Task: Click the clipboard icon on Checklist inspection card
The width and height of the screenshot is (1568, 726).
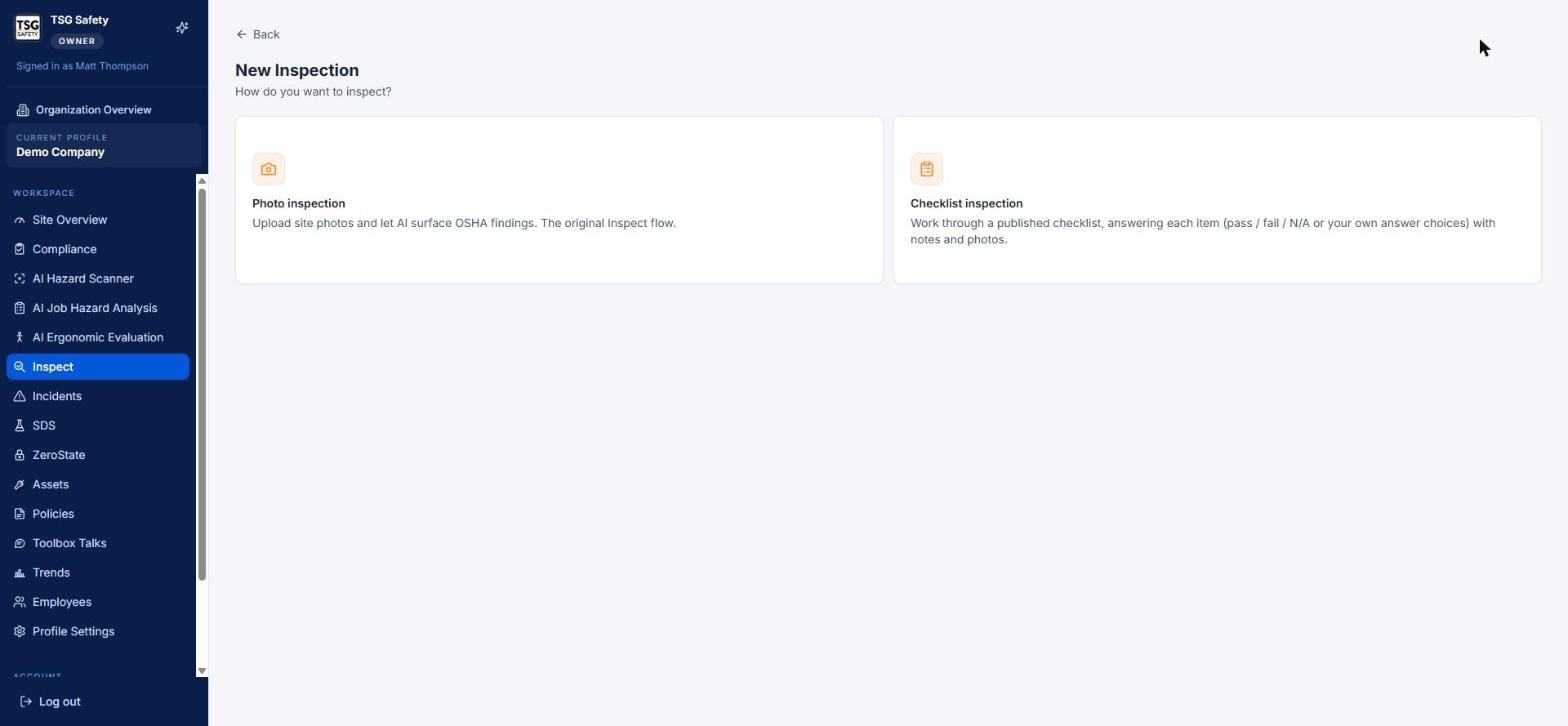Action: [x=926, y=169]
